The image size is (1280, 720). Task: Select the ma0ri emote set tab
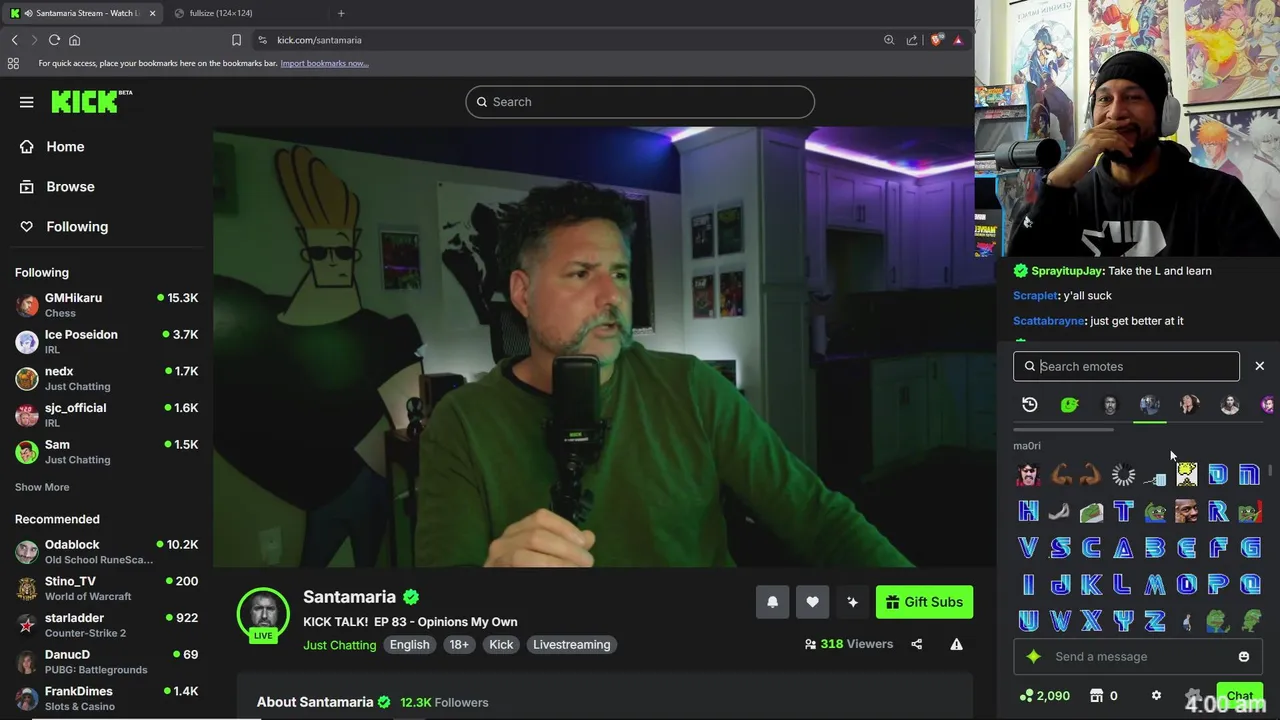click(x=1150, y=405)
